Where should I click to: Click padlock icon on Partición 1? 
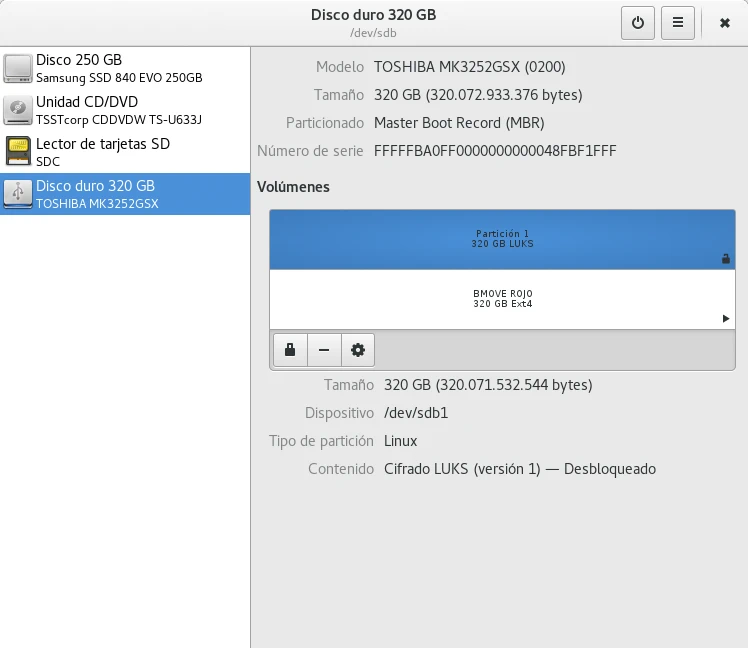[726, 259]
